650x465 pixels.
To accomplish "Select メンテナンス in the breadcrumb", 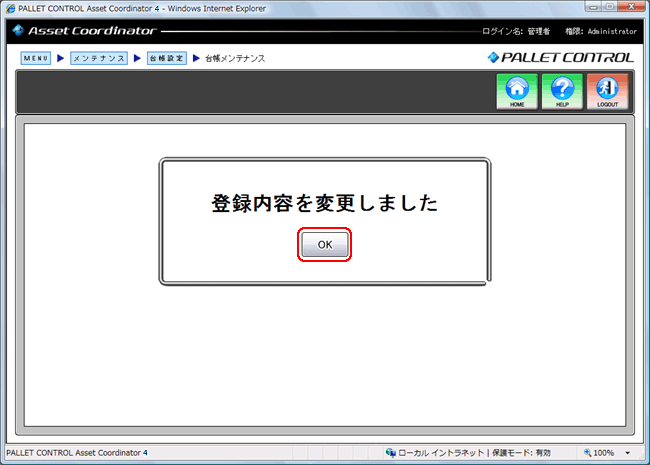I will (x=98, y=59).
